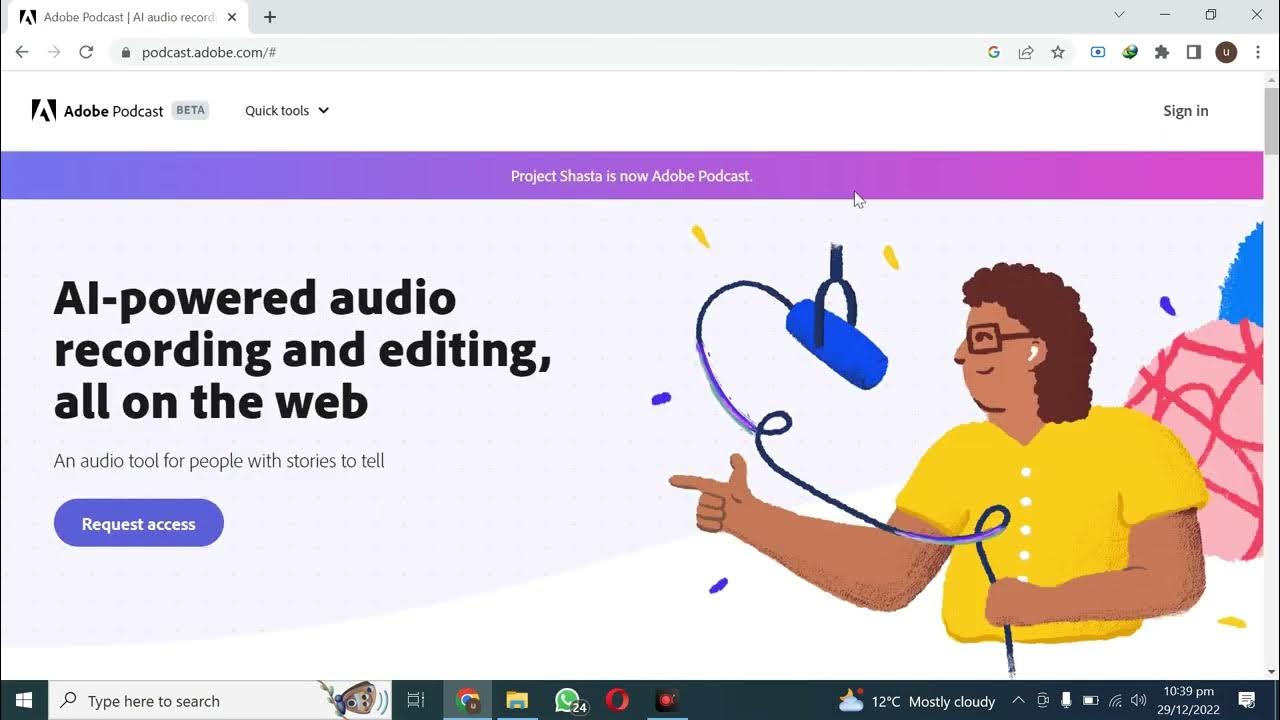This screenshot has width=1280, height=720.
Task: Click the Meet Now camera tray icon
Action: coord(1043,701)
